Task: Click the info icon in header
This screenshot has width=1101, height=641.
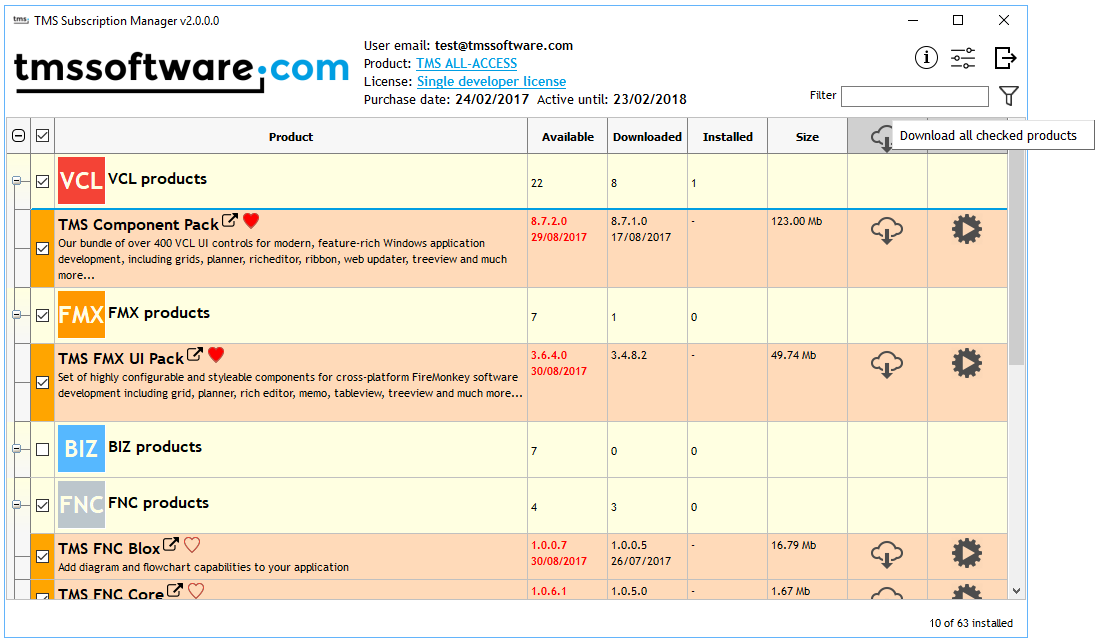Action: point(926,58)
